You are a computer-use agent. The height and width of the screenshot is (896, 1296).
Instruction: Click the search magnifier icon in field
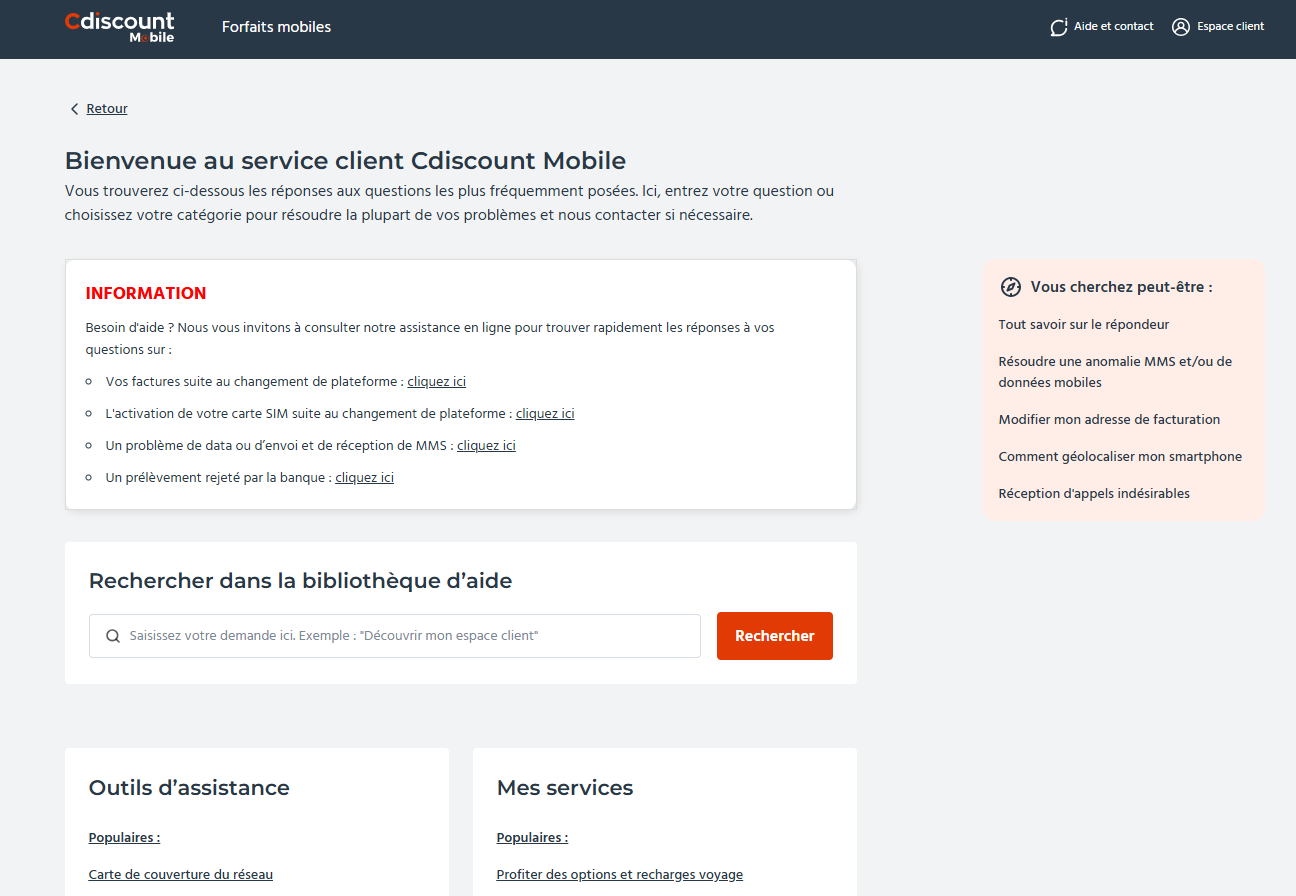[113, 636]
